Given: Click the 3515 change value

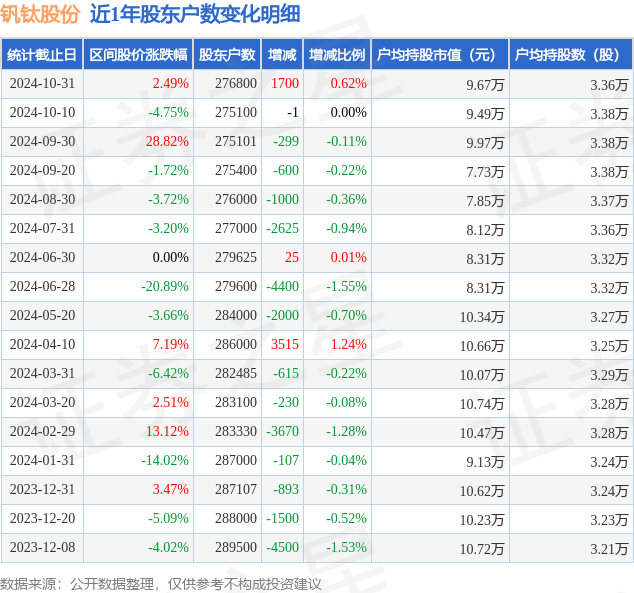Looking at the screenshot, I should (x=285, y=344).
